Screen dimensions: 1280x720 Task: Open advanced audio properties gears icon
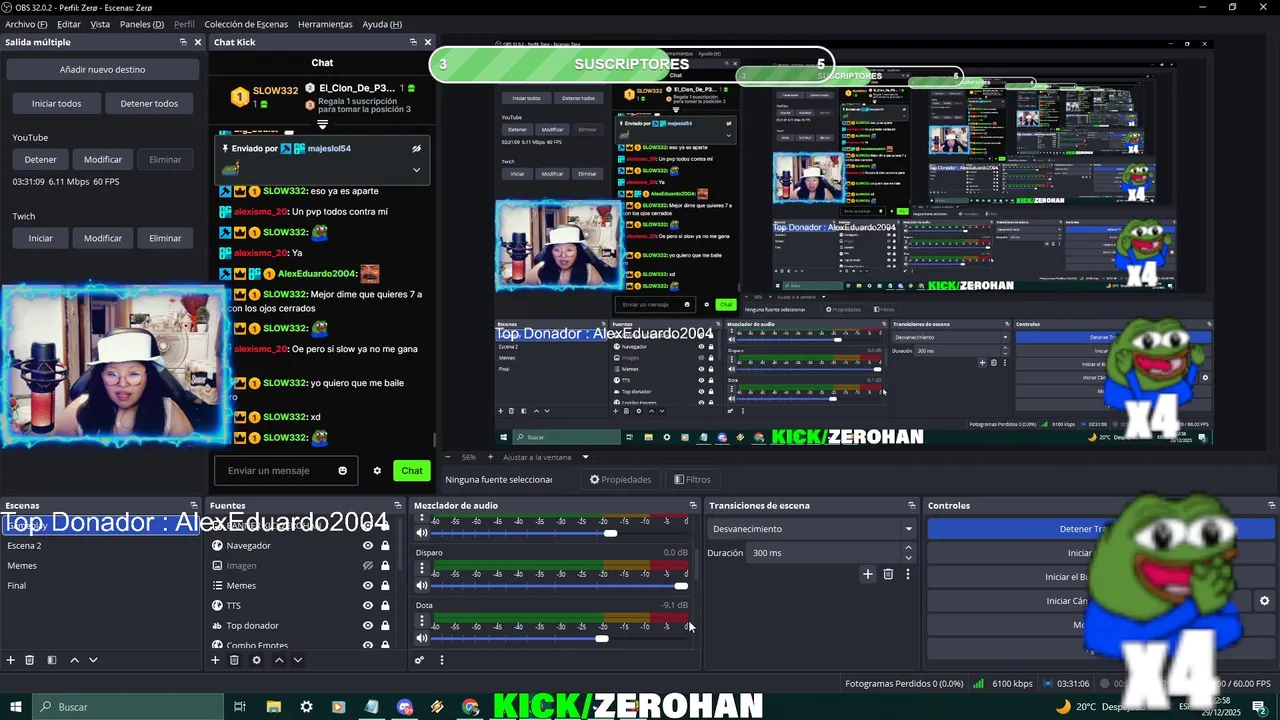[x=420, y=660]
